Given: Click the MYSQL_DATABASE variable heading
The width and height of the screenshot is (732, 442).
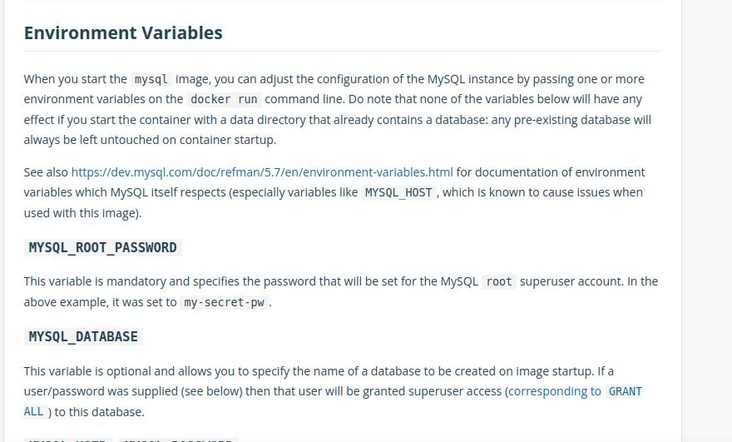Looking at the screenshot, I should (x=83, y=337).
